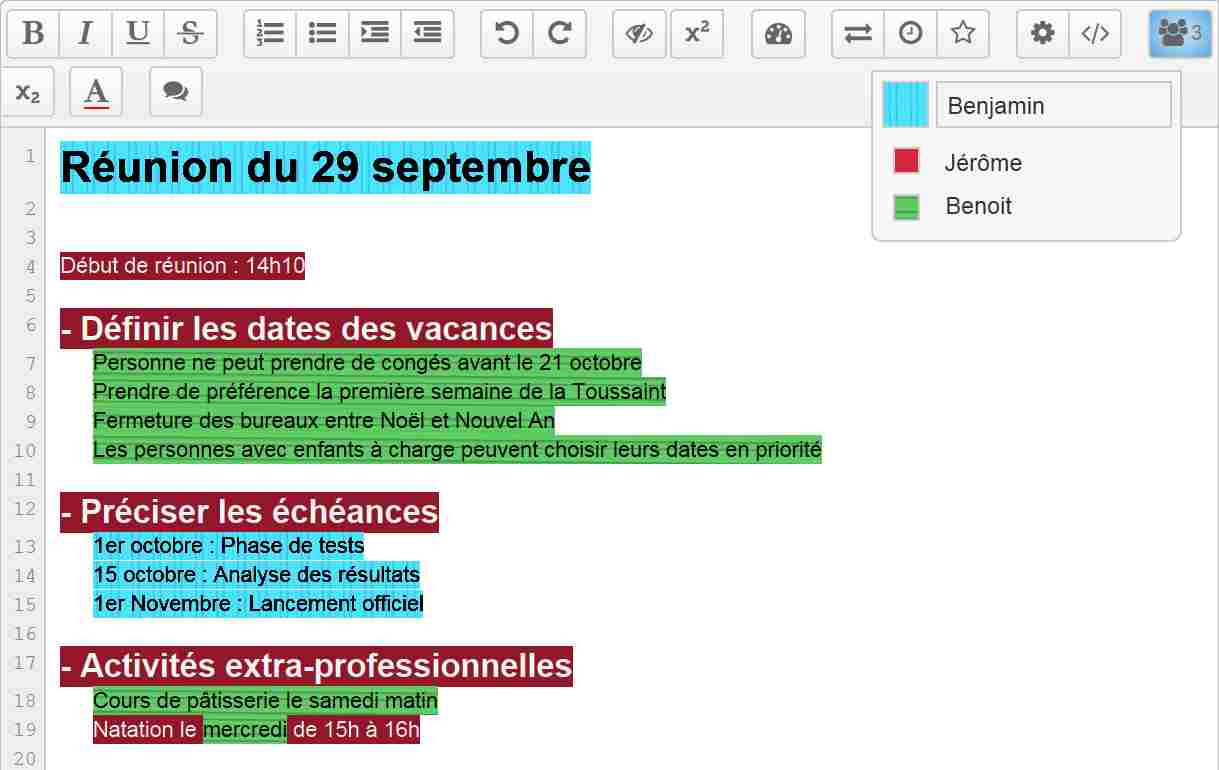Change Benjamin's cyan author color
Image resolution: width=1219 pixels, height=770 pixels.
click(906, 105)
